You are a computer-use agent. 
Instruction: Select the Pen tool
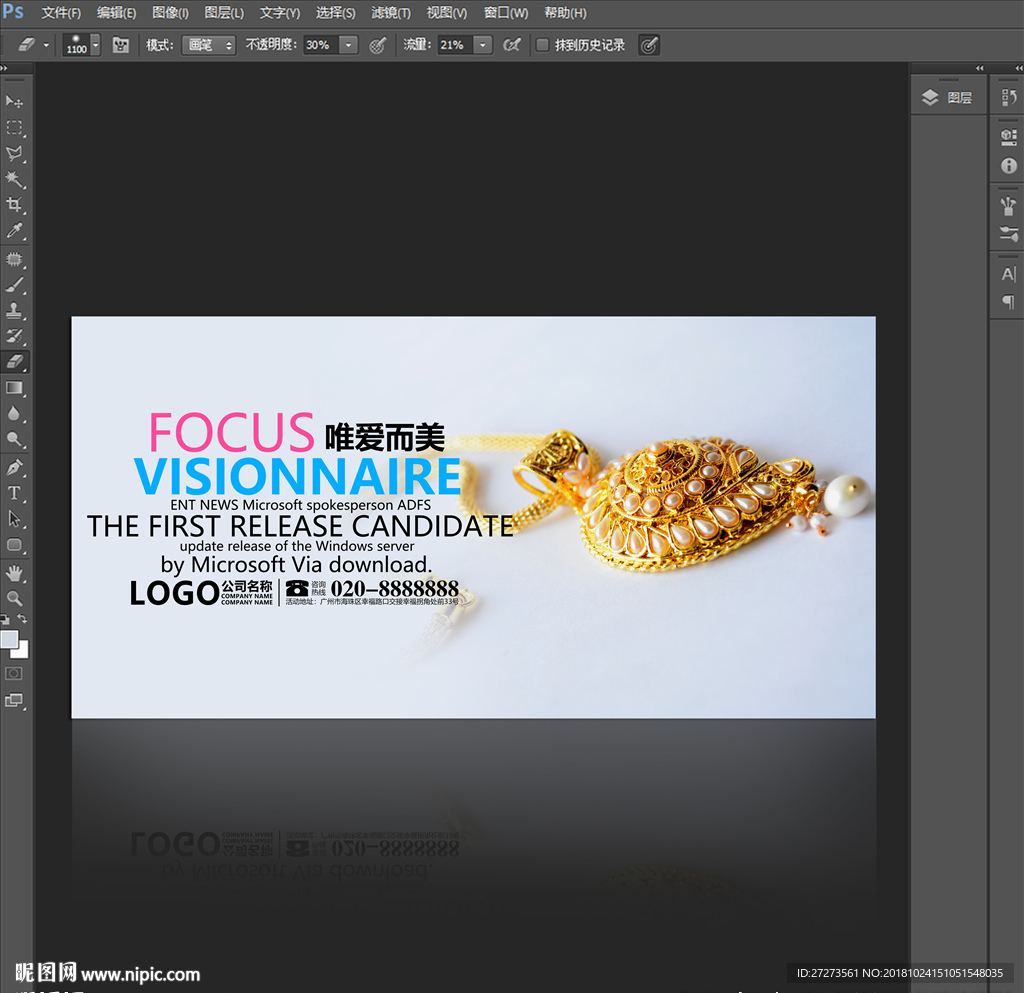pos(14,467)
